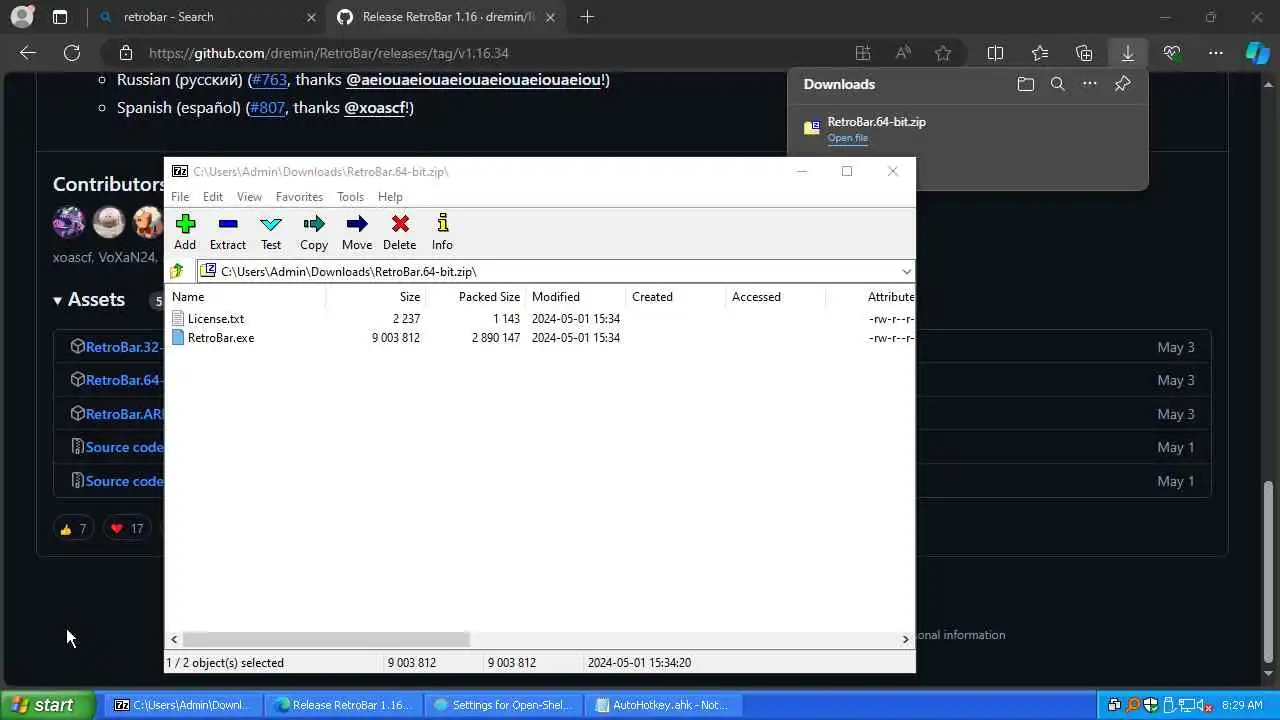This screenshot has height=720, width=1280.
Task: Open the @xoascf user link
Action: click(376, 107)
